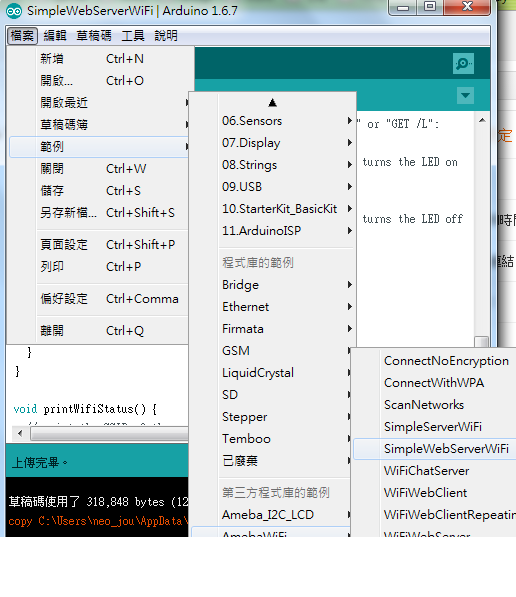Screen dimensions: 516x597
Task: Open the 檔案 menu
Action: pyautogui.click(x=22, y=36)
